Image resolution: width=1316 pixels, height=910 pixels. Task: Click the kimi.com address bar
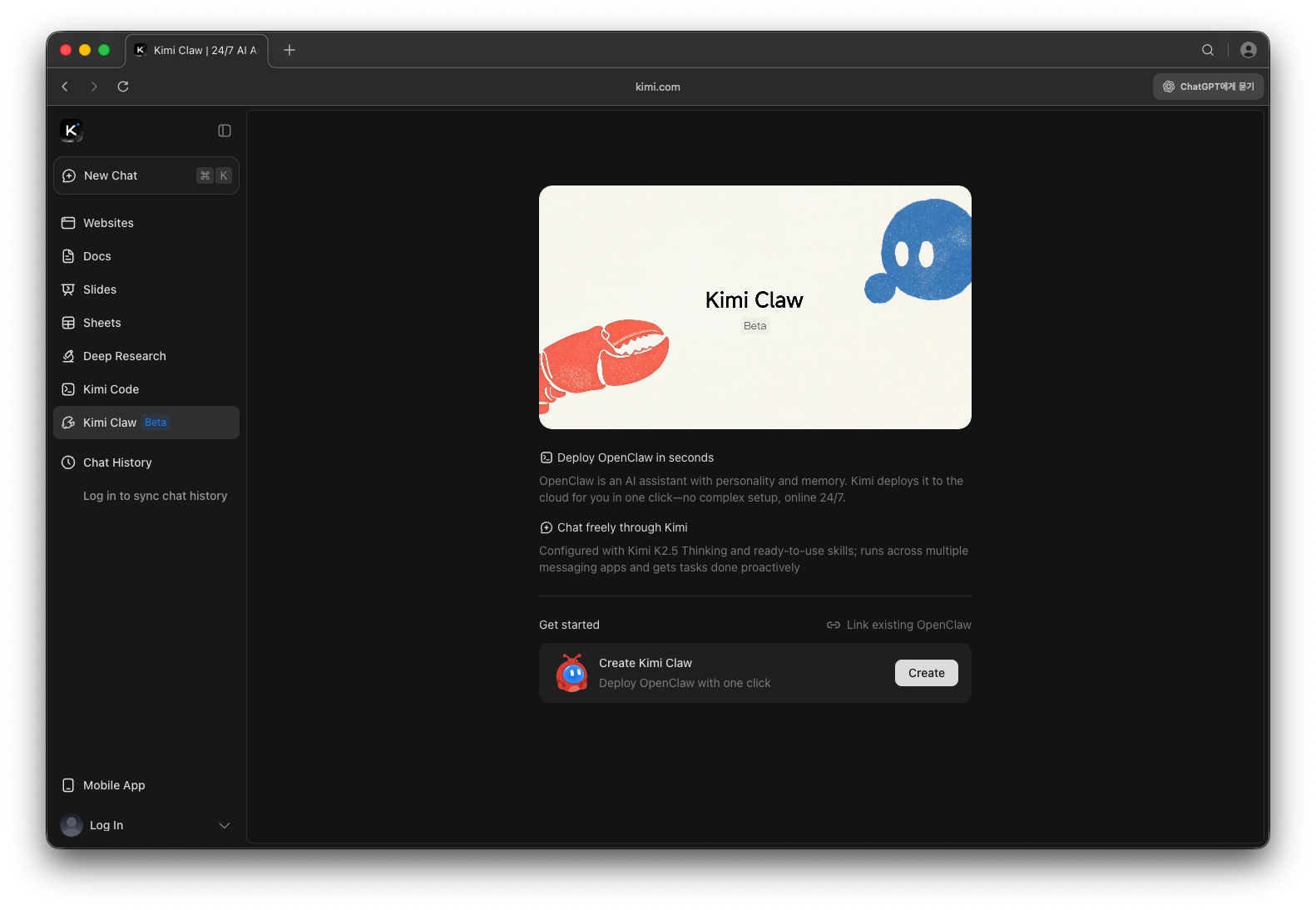coord(658,87)
